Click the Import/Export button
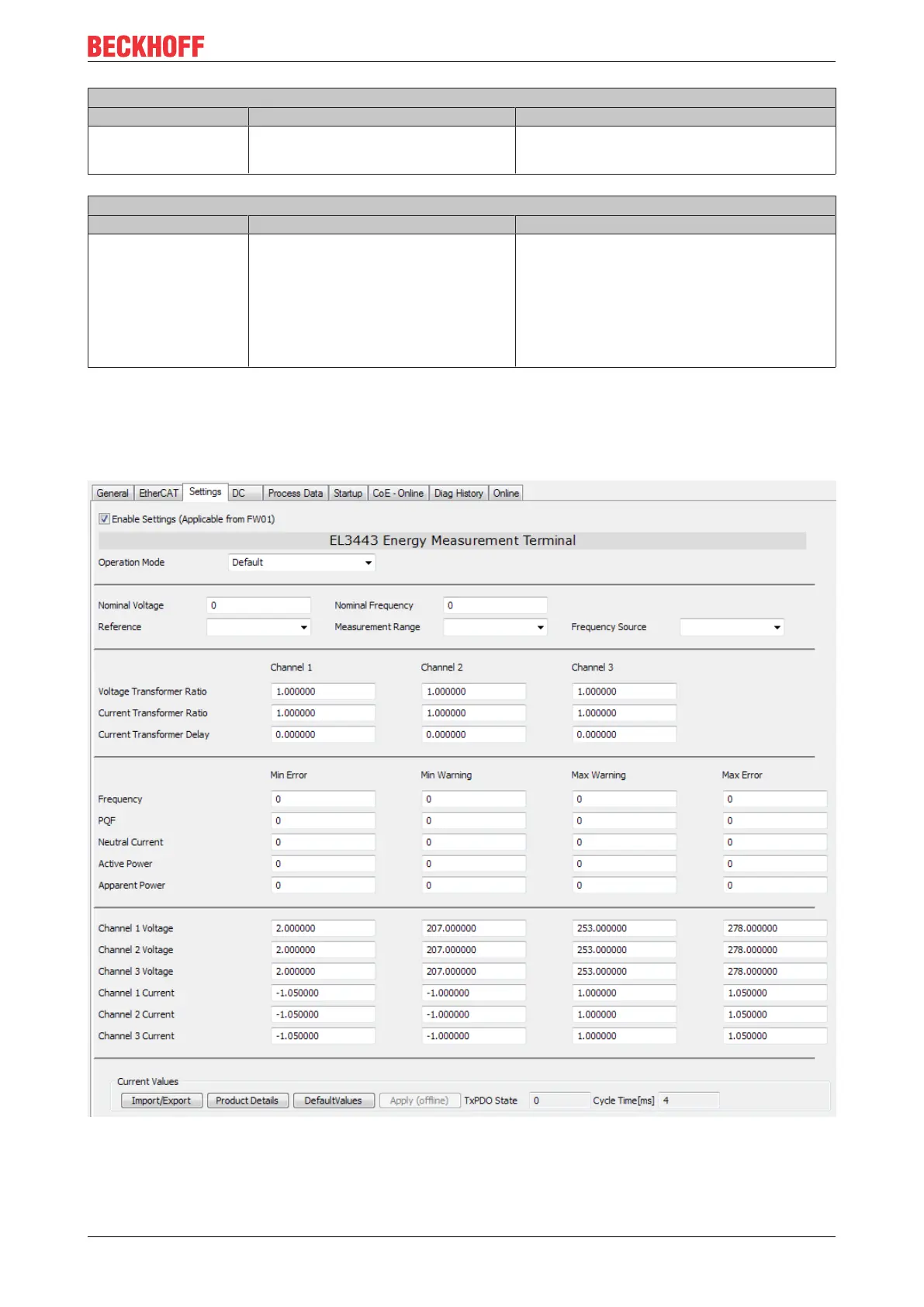Screen dimensions: 924x1307 161,1101
